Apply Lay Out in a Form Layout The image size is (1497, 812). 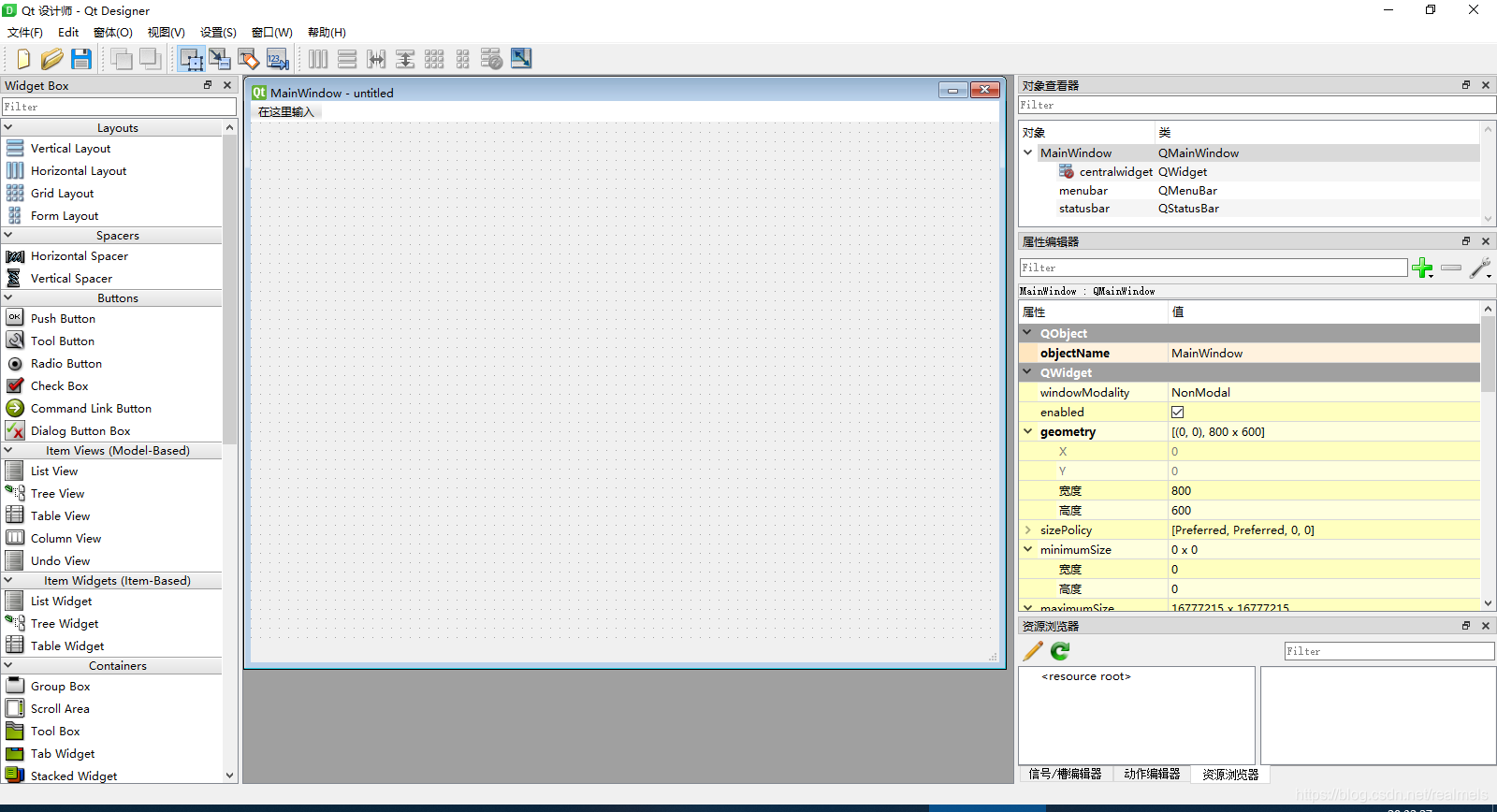click(x=462, y=59)
